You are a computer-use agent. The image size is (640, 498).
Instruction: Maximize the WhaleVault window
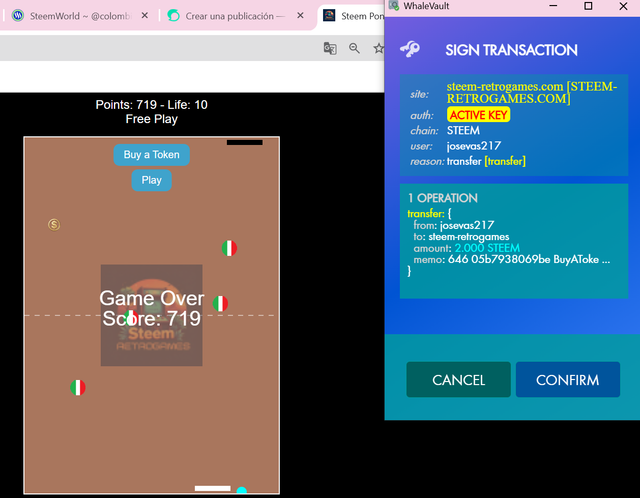tap(588, 6)
